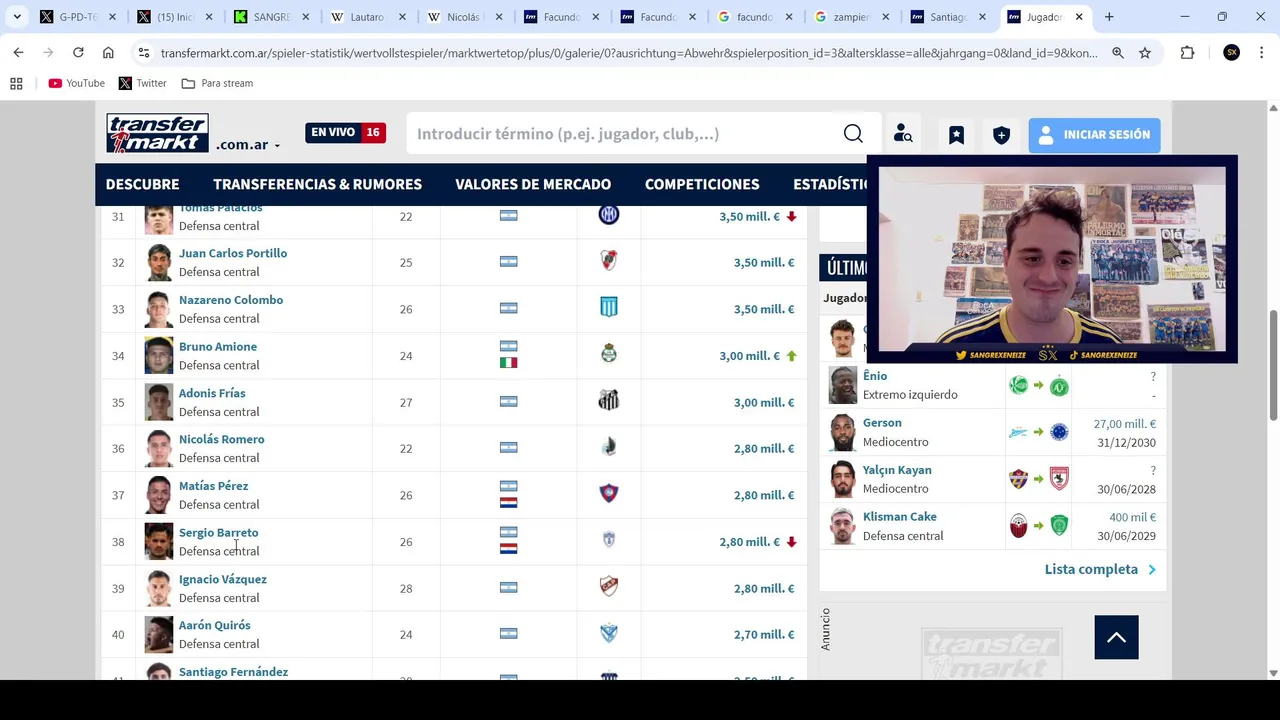Open Para stream bookmarks folder
Viewport: 1280px width, 720px height.
pos(217,83)
